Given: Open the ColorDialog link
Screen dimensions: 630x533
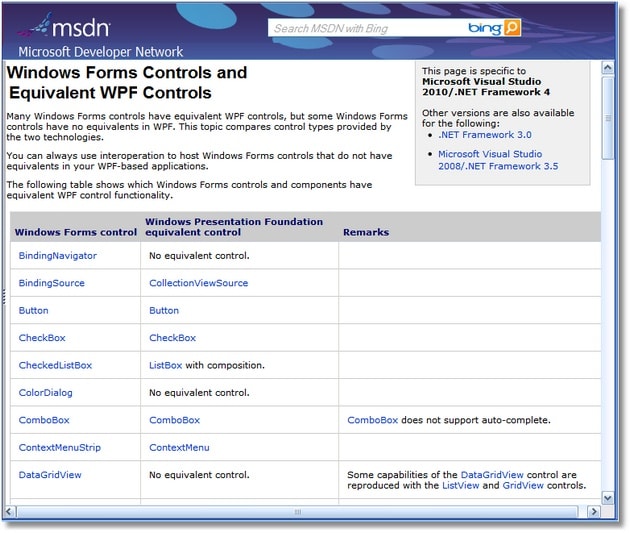Looking at the screenshot, I should 45,392.
